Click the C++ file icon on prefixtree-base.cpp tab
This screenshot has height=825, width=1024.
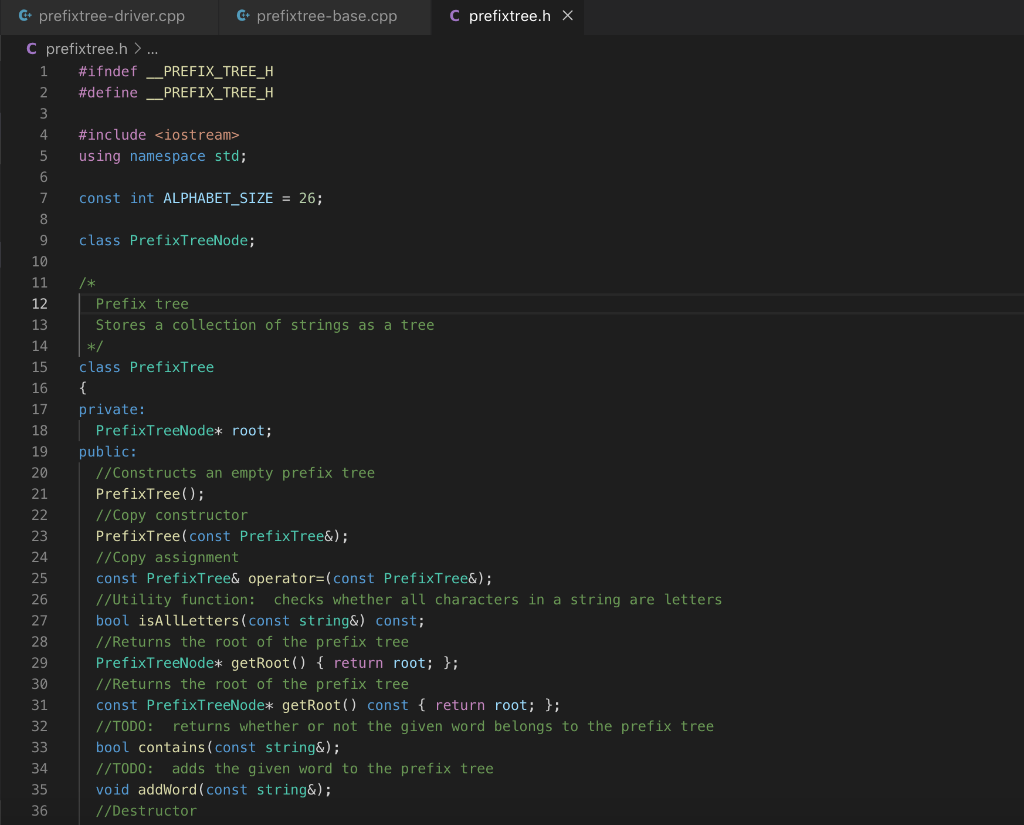[x=242, y=16]
